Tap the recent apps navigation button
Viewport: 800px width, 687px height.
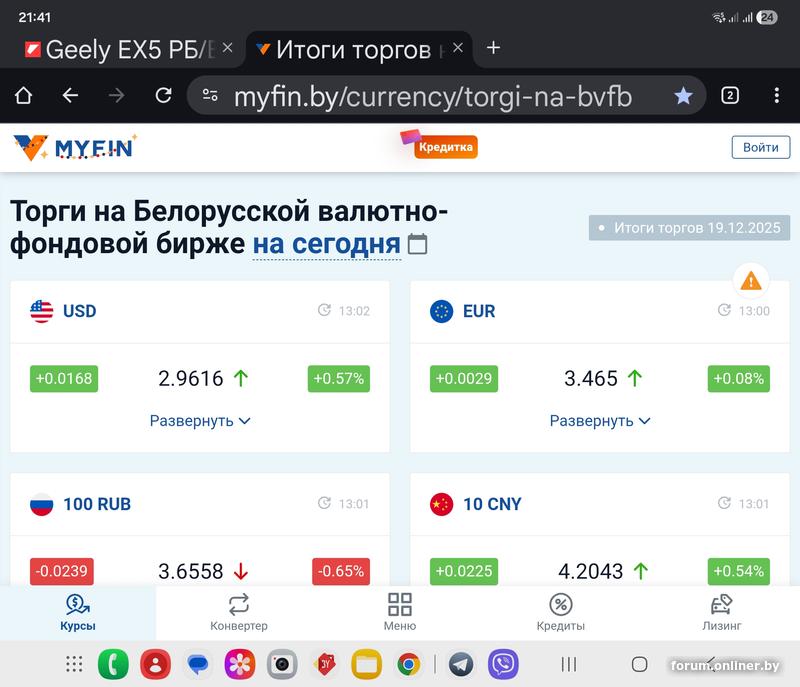click(x=569, y=664)
